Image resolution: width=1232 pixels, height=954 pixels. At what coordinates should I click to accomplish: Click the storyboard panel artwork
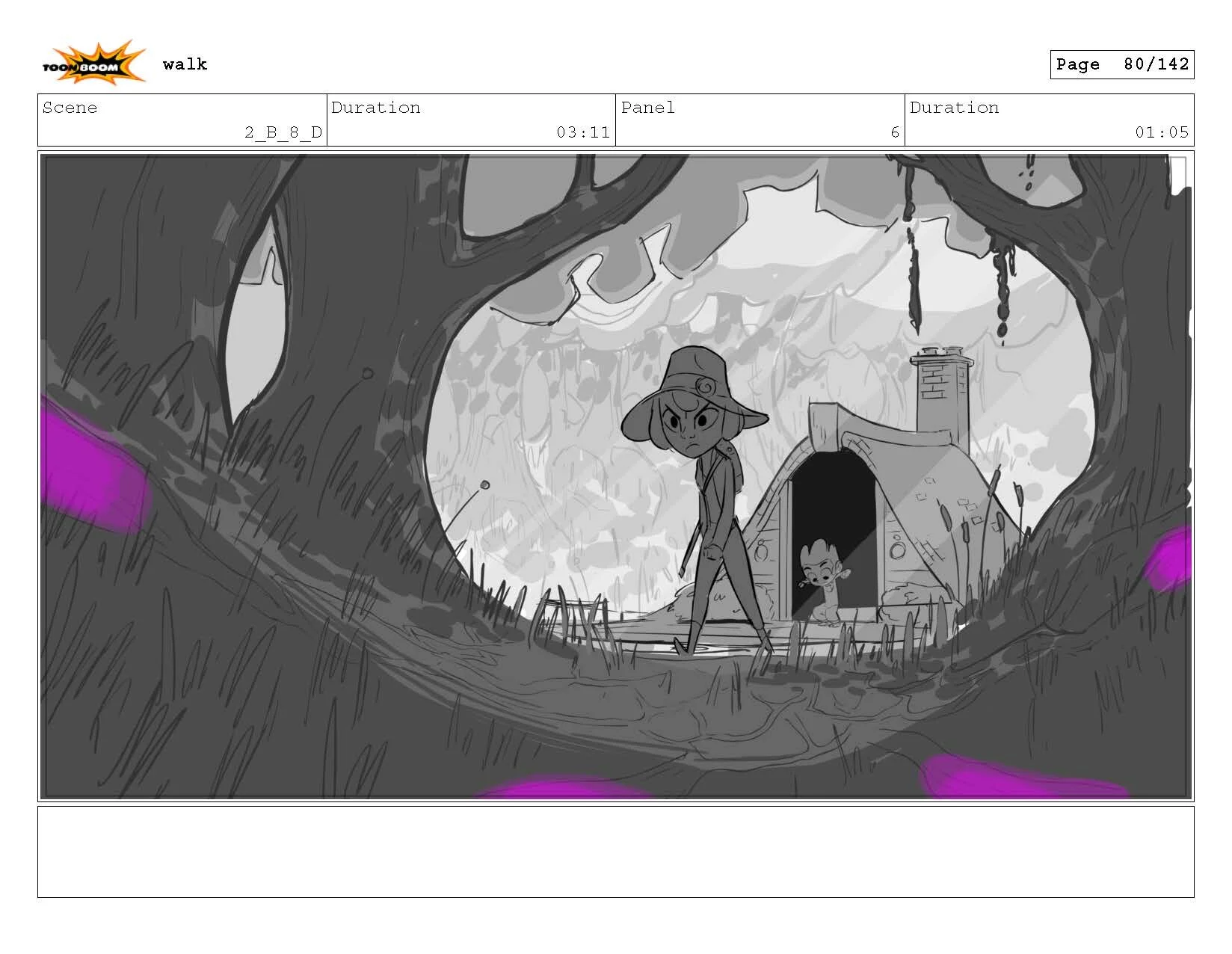pos(615,476)
